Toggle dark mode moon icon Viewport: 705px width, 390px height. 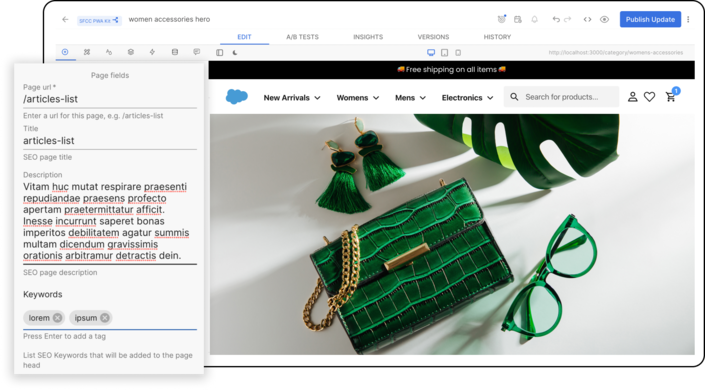(235, 53)
